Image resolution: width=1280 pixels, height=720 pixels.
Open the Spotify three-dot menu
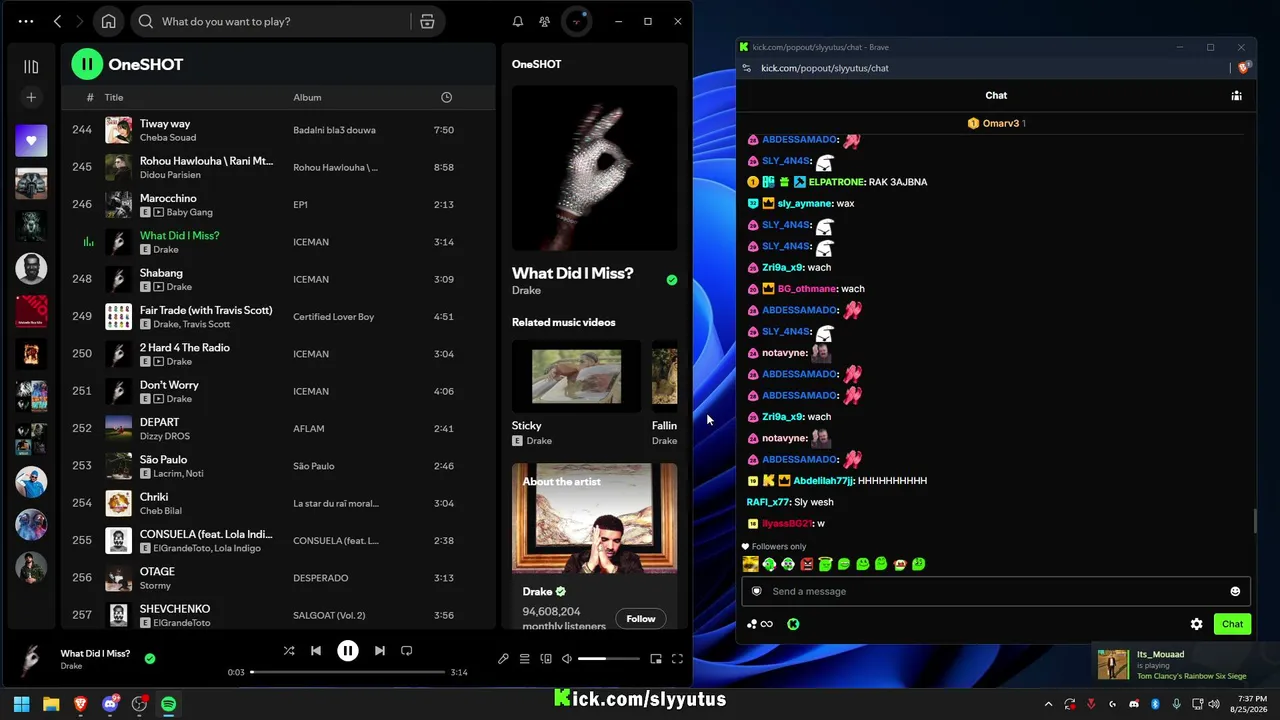(x=26, y=21)
